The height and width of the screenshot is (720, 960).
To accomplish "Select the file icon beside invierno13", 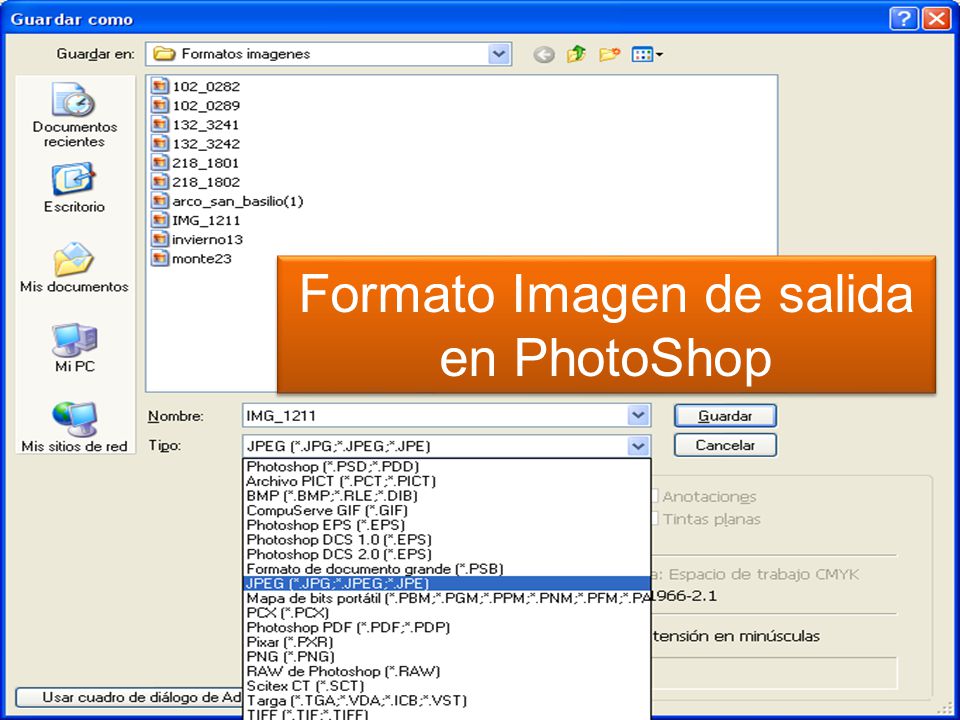I will point(160,239).
